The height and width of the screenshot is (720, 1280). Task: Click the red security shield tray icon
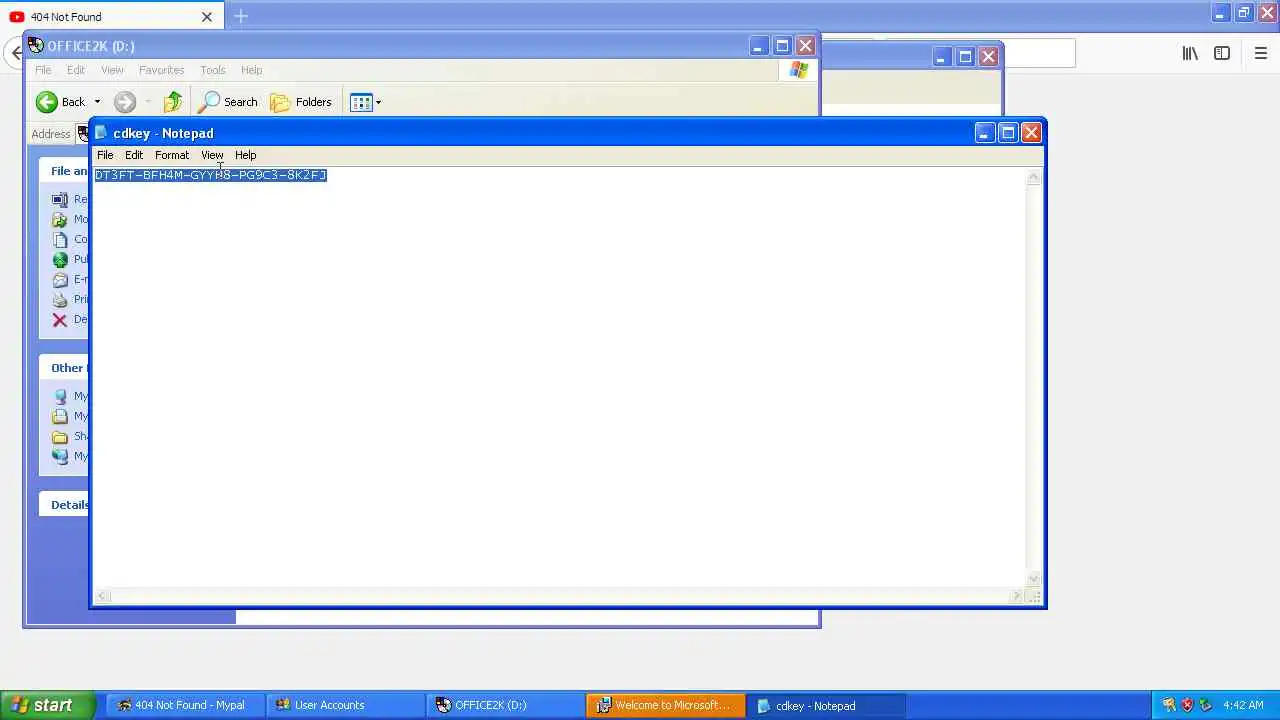click(x=1187, y=705)
